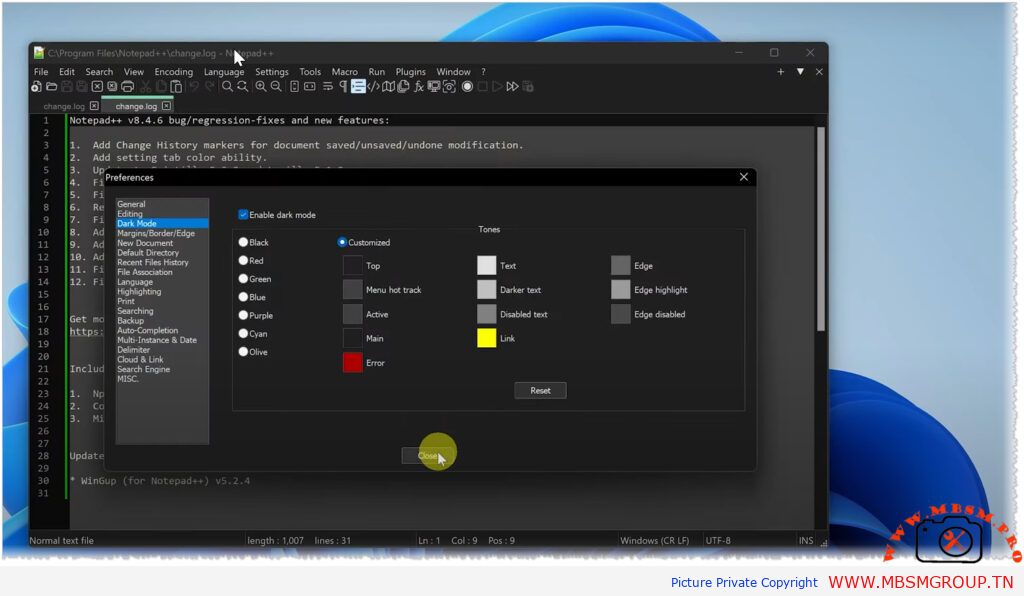Uncheck the Enable dark mode checkbox
The image size is (1024, 596).
click(x=243, y=215)
